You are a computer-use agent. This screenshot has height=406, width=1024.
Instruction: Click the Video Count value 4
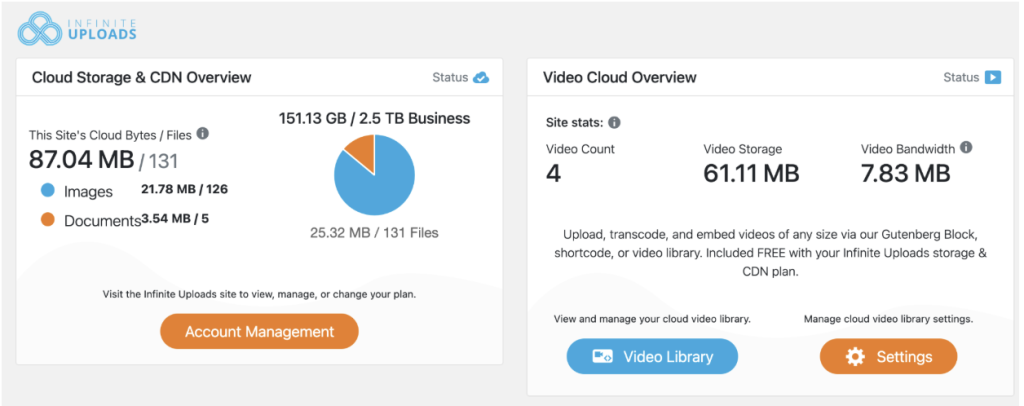point(553,174)
